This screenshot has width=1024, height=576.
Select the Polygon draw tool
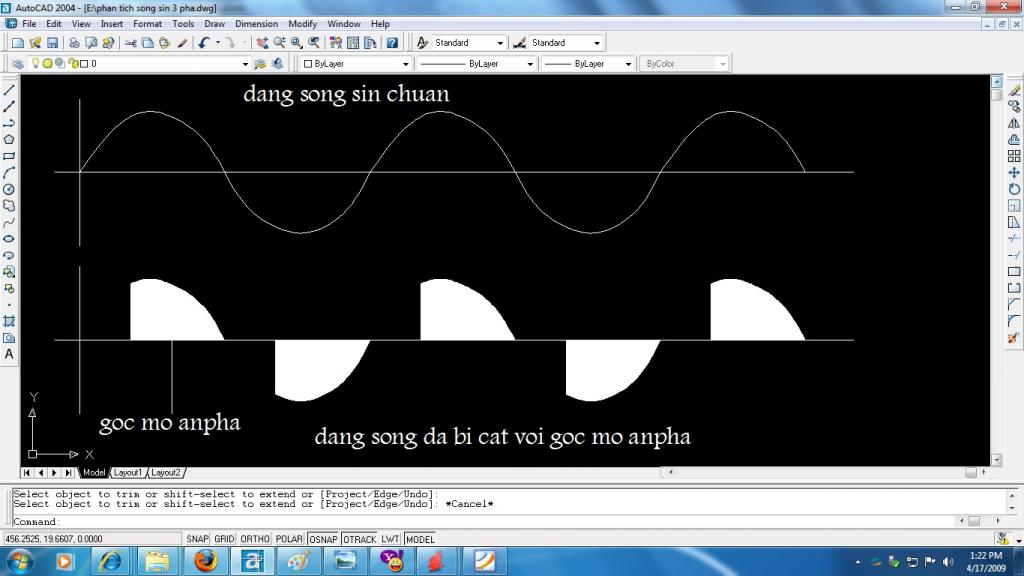click(x=9, y=139)
